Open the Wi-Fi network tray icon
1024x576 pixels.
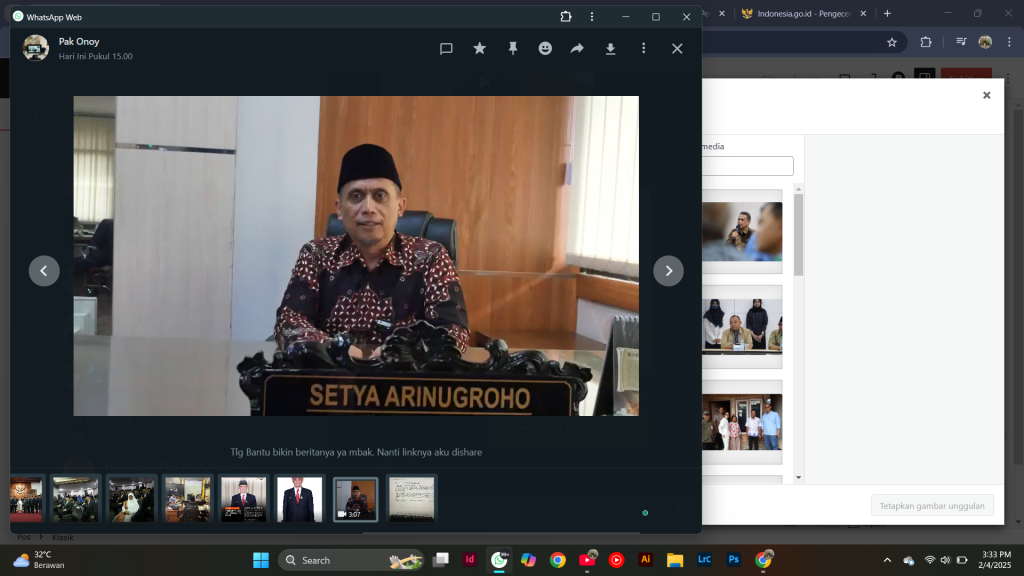930,560
